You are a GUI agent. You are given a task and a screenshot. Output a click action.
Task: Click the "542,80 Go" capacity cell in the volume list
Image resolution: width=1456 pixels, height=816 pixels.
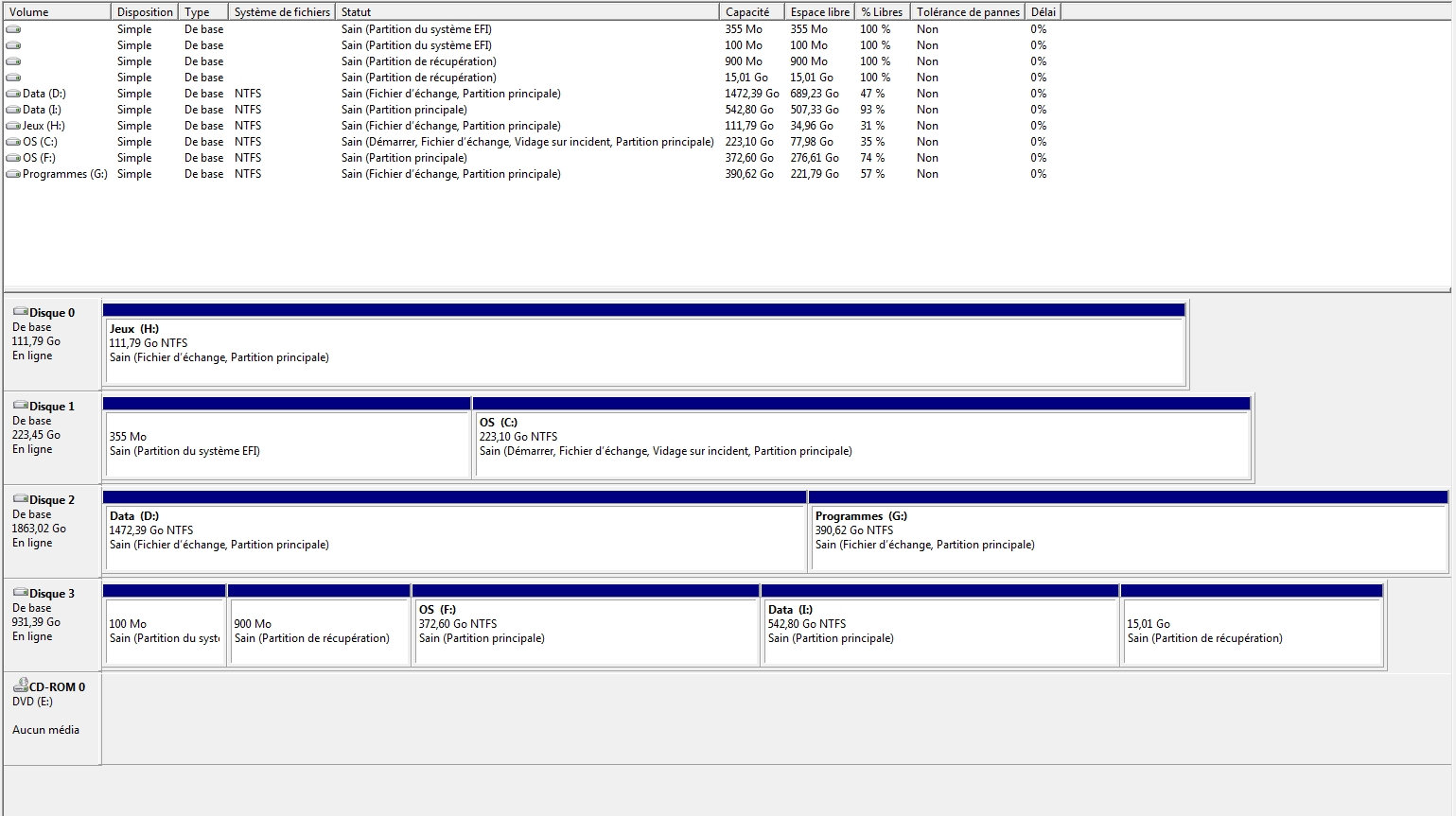[749, 110]
